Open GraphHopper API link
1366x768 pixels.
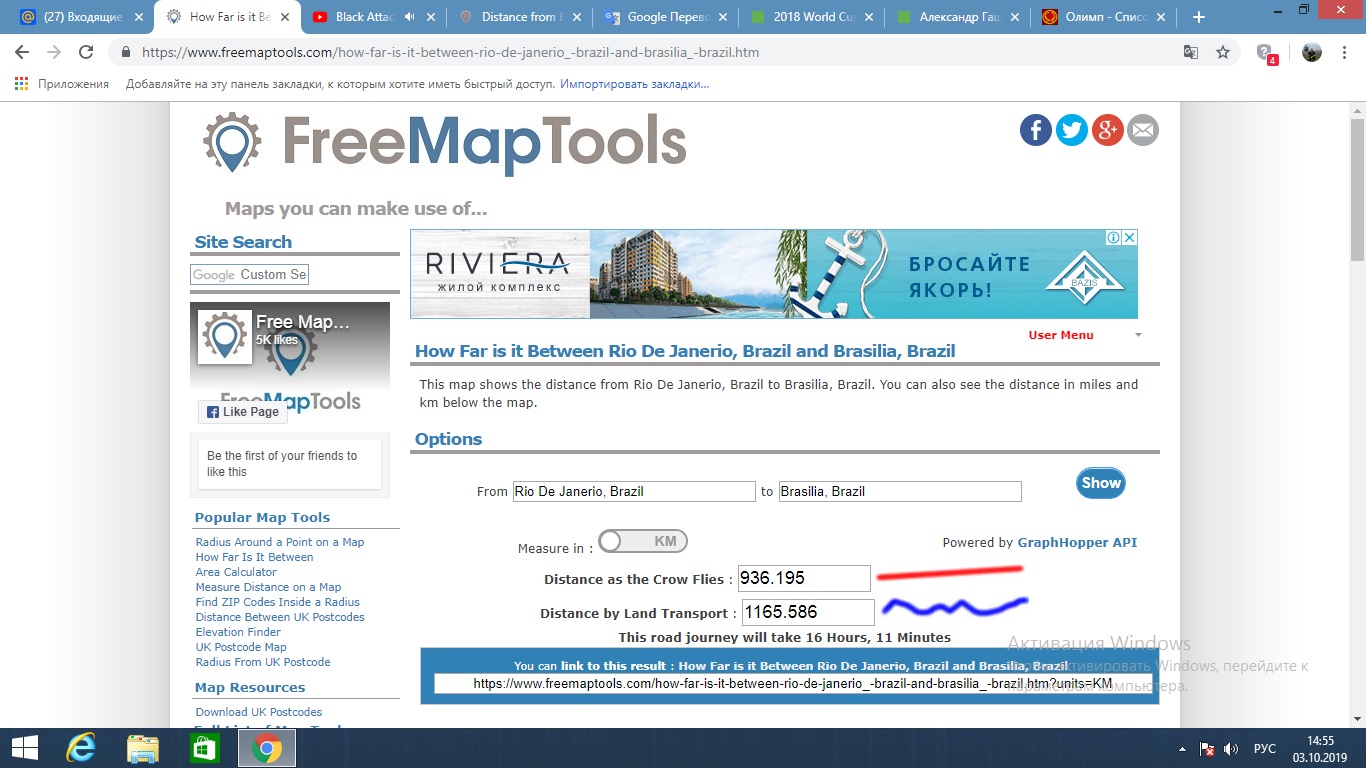click(1077, 543)
